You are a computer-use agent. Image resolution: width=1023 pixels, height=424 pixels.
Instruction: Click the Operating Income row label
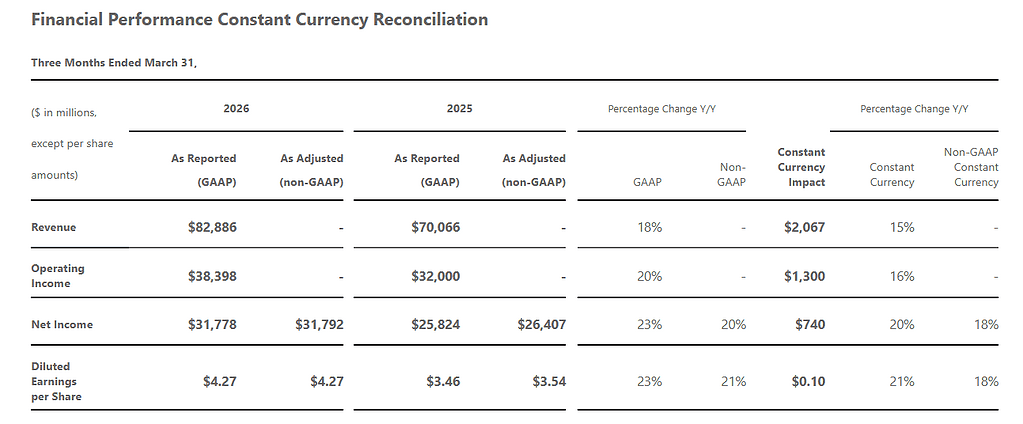coord(58,276)
